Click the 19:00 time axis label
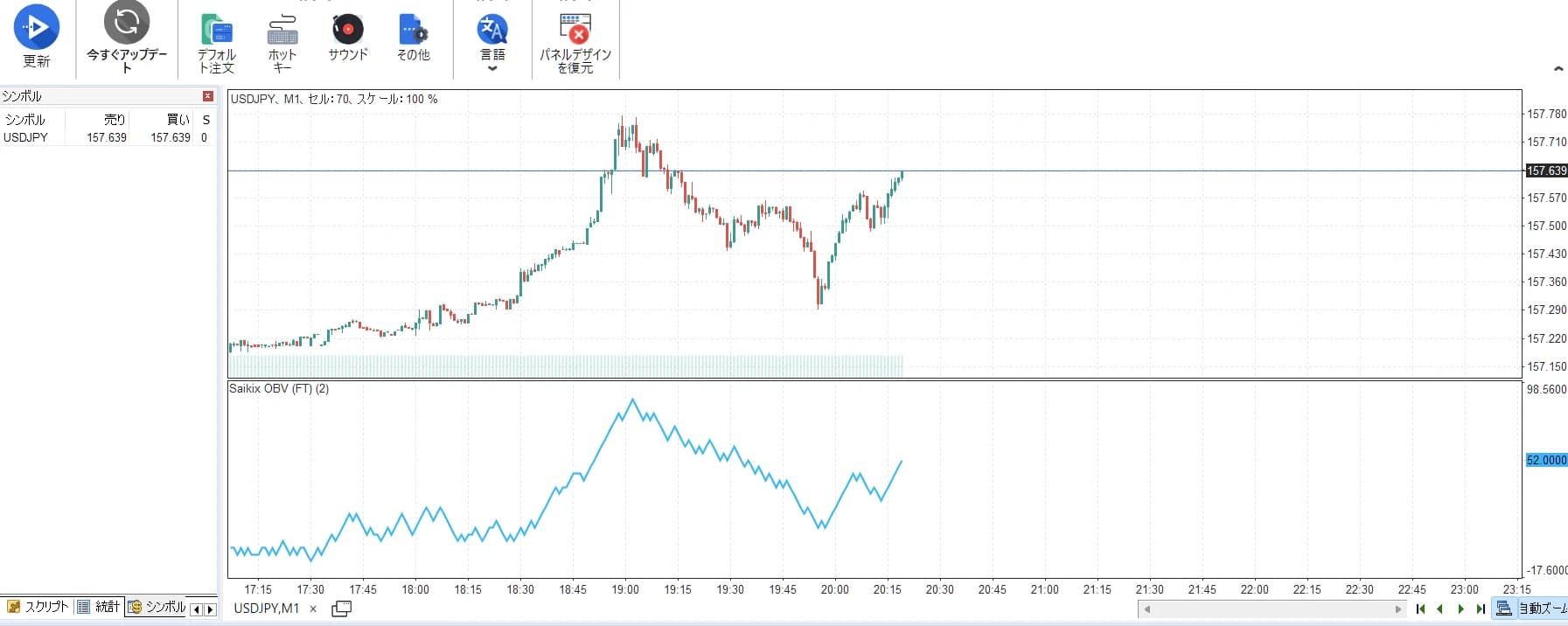The image size is (1568, 626). [625, 589]
